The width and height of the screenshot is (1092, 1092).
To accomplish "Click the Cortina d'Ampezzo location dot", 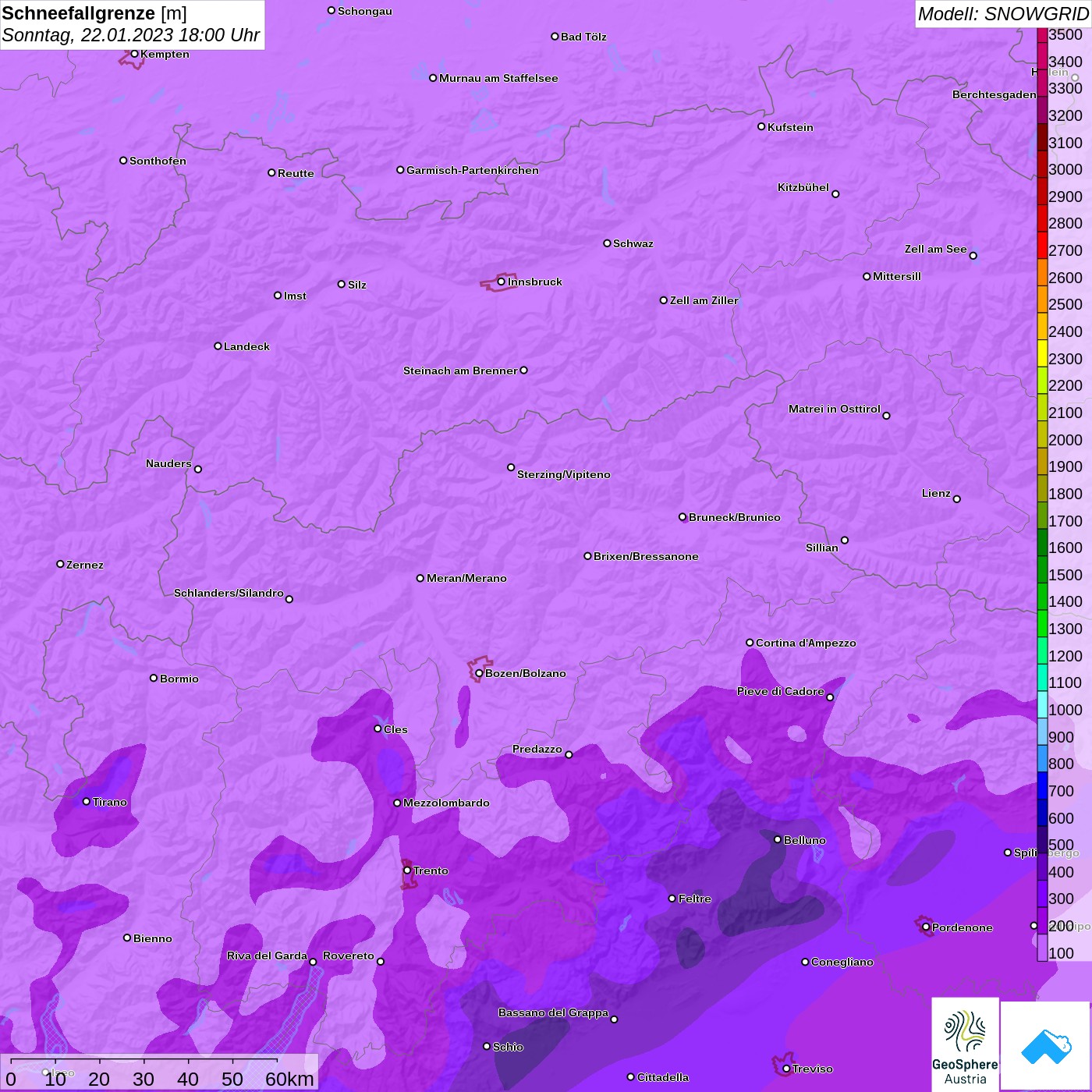I will click(750, 643).
